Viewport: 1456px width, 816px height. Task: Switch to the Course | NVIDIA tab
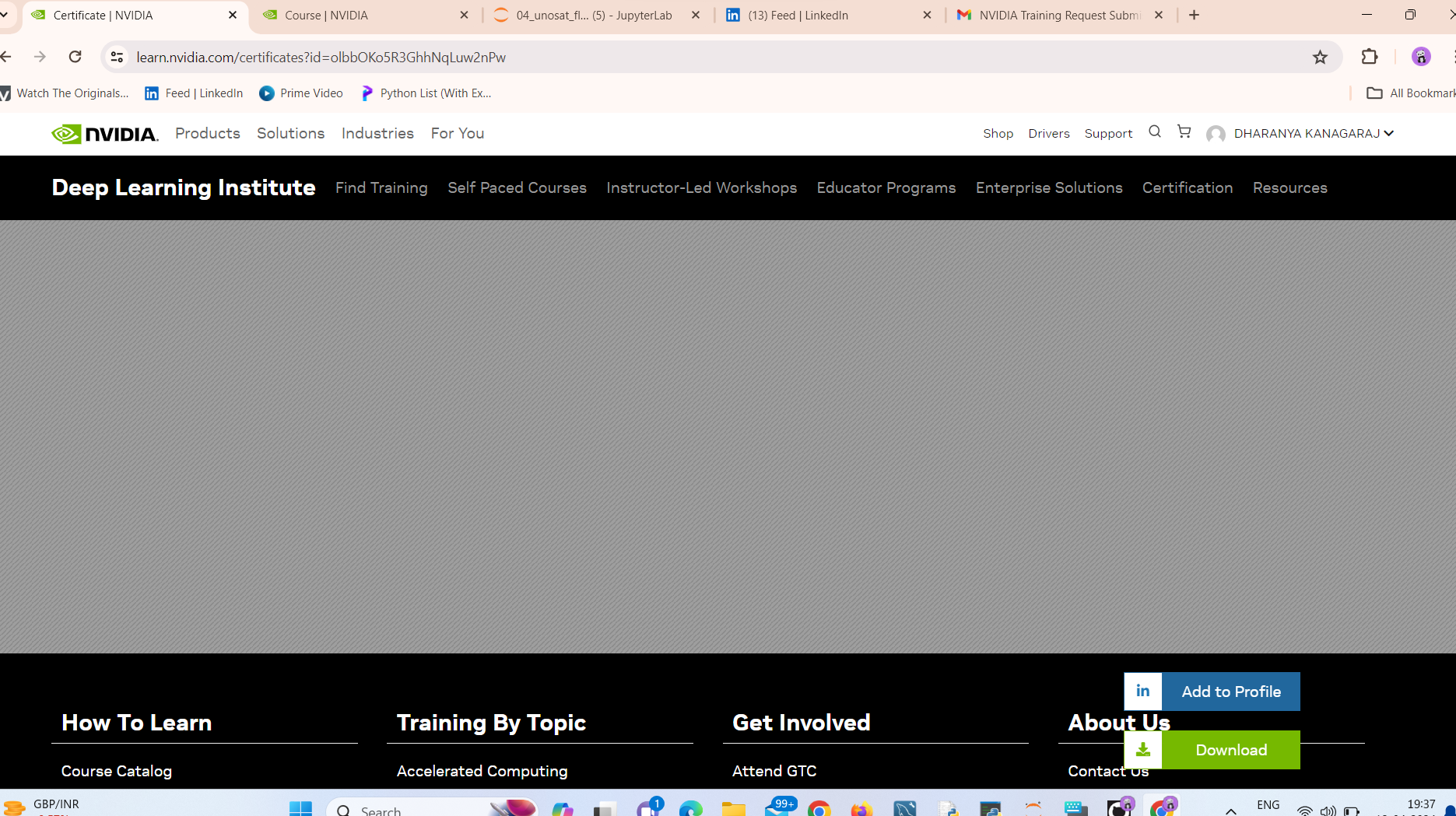point(366,16)
